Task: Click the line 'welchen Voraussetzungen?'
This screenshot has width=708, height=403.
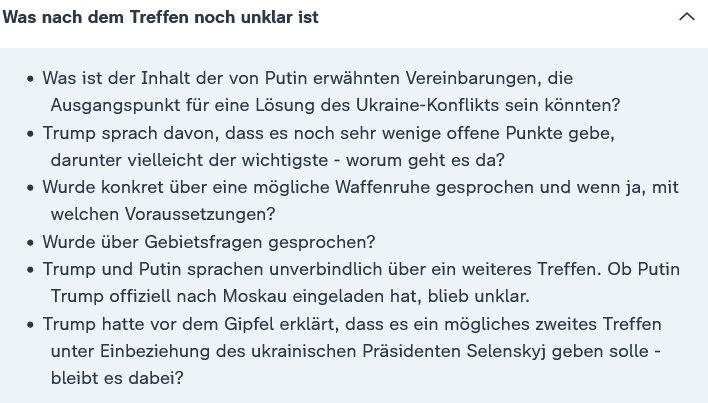Action: pyautogui.click(x=163, y=214)
